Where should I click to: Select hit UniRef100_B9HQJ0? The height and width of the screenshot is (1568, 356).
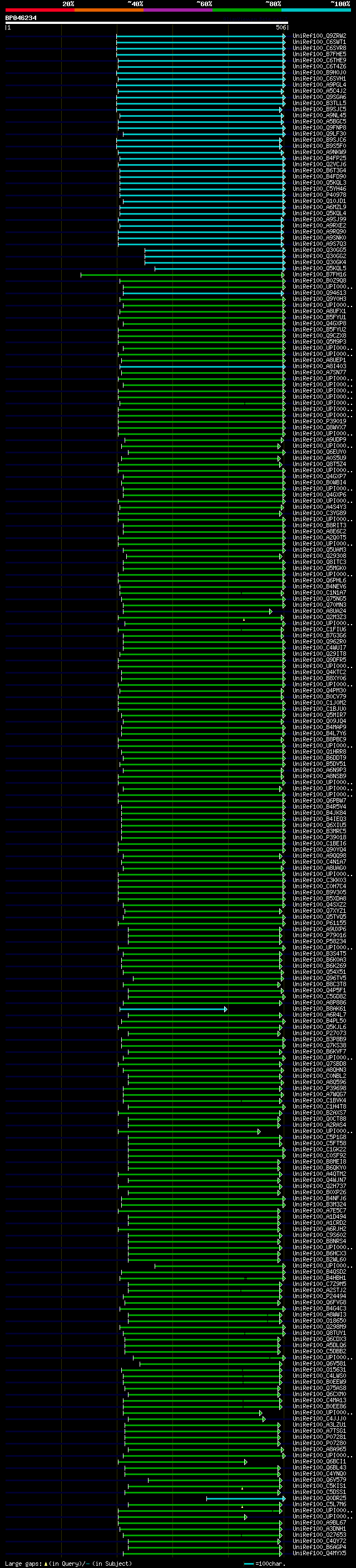(x=319, y=72)
